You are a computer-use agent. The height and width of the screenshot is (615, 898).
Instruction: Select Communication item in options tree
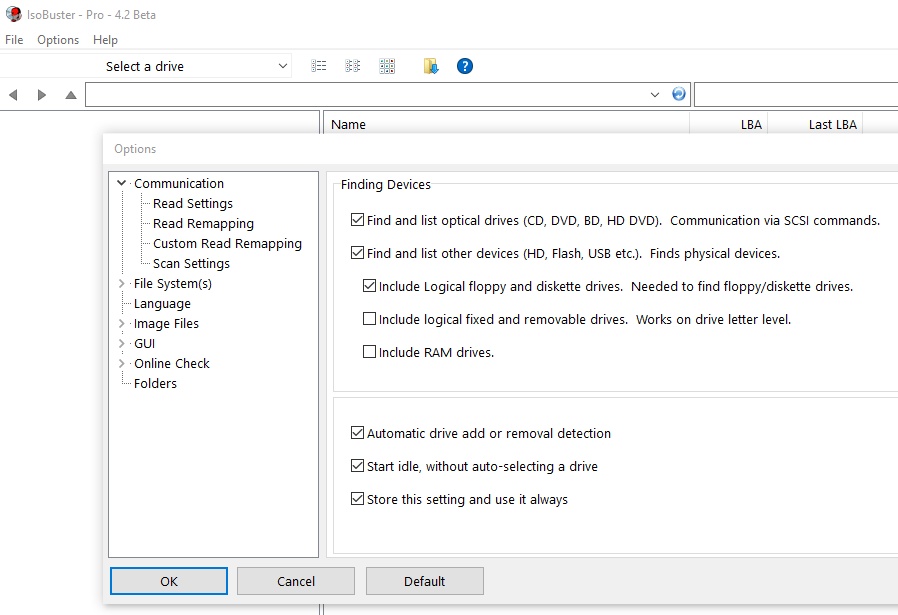pos(179,183)
